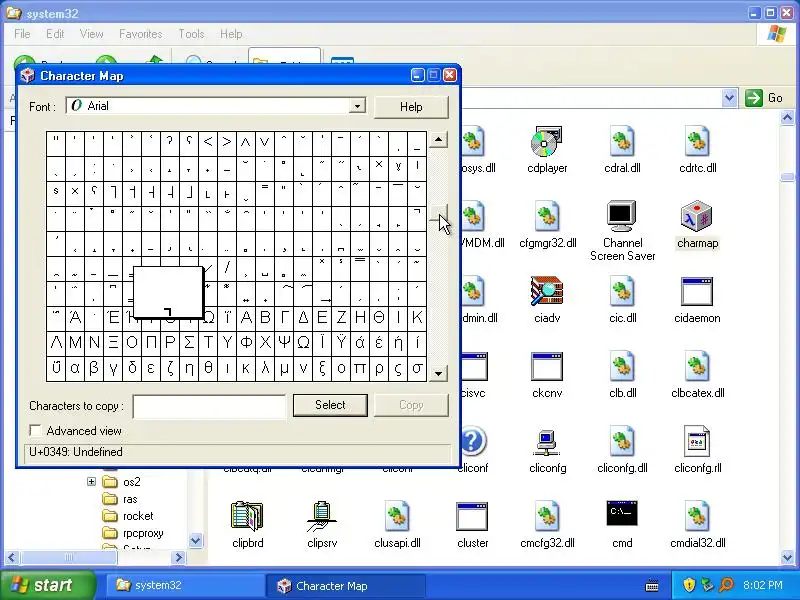800x600 pixels.
Task: Click the Go button
Action: coord(764,97)
